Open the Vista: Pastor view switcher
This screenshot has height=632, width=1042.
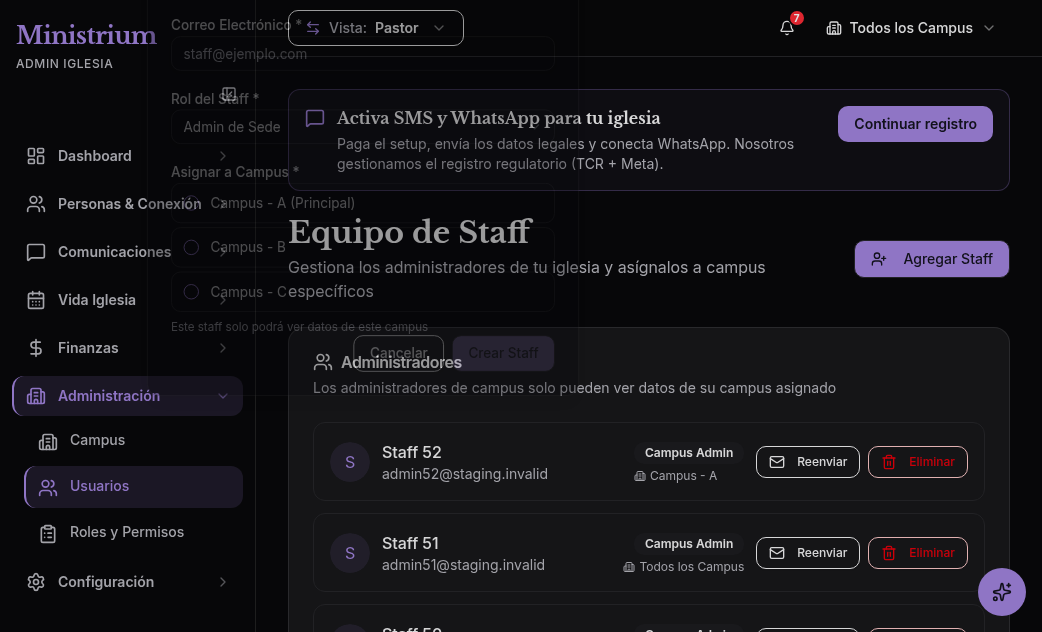375,28
